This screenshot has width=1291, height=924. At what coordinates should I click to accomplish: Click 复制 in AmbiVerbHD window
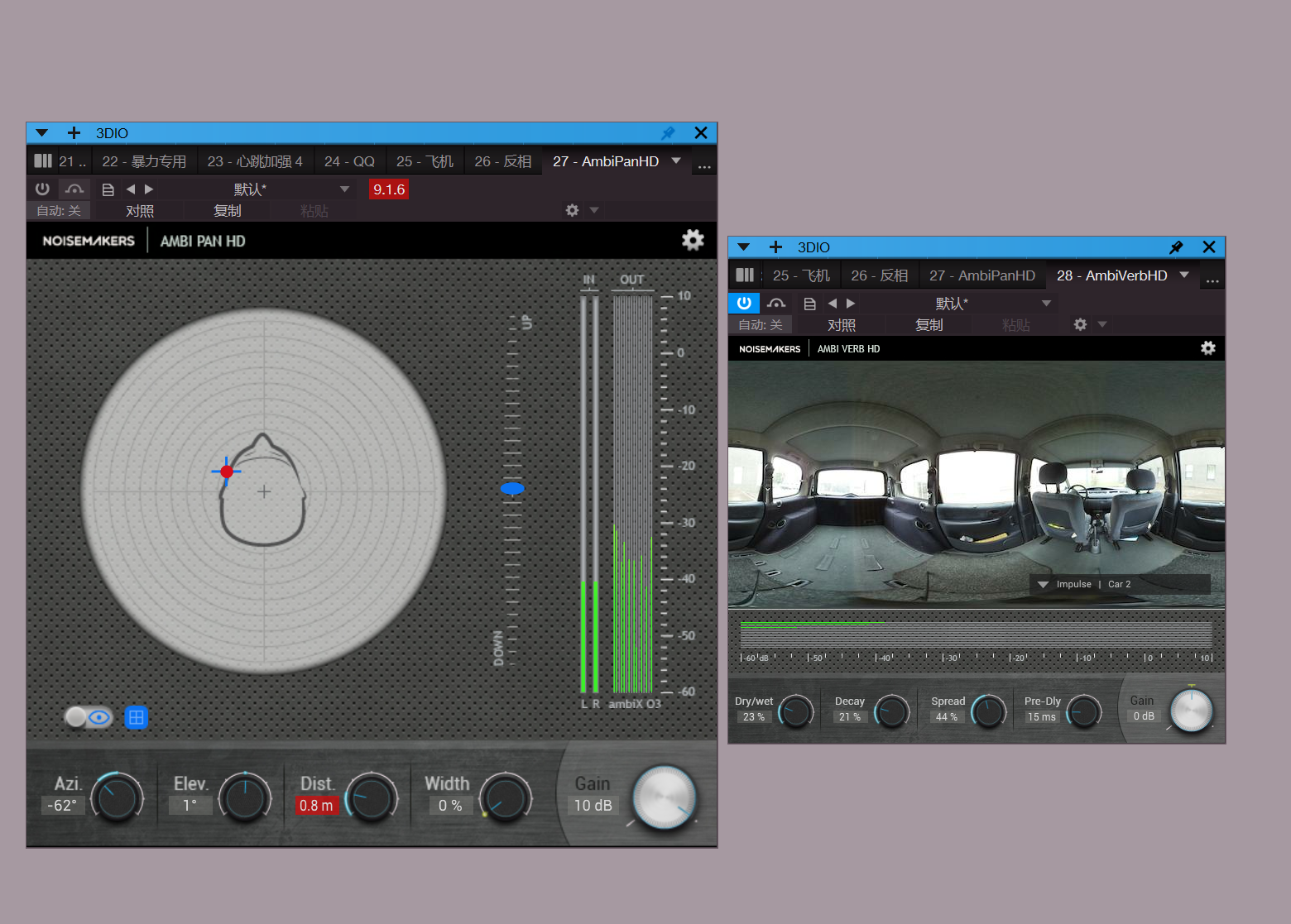(x=929, y=325)
